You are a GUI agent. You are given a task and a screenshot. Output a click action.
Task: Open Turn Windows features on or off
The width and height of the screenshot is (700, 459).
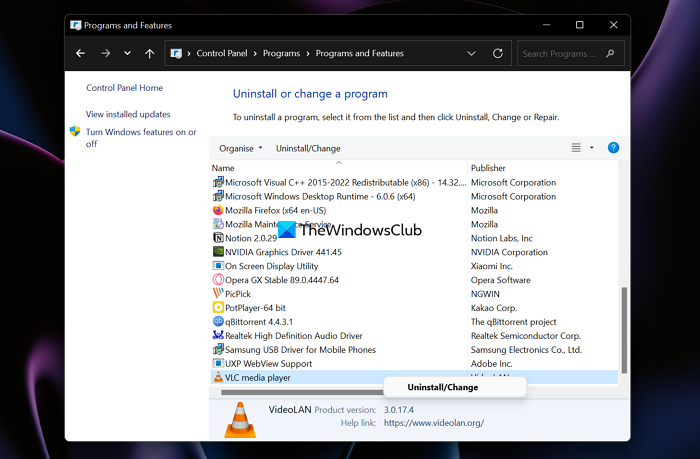click(x=141, y=138)
